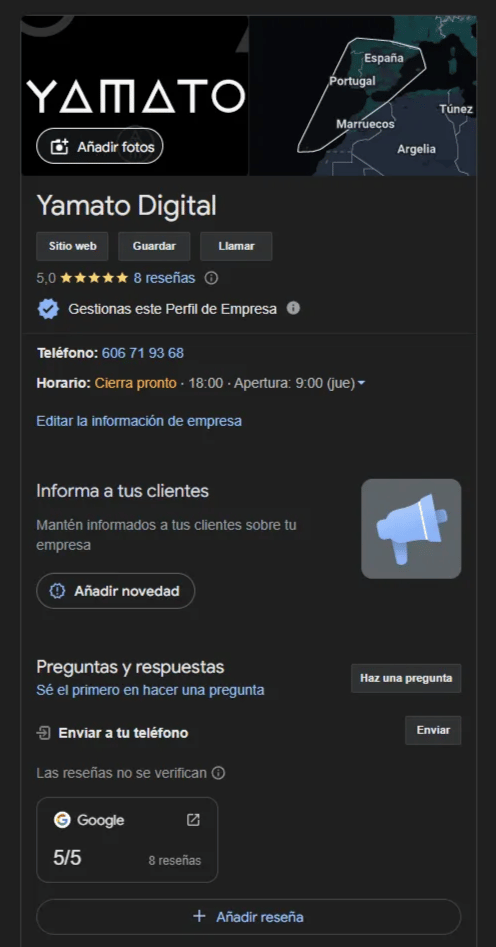496x947 pixels.
Task: Click the Llamar button
Action: coord(236,246)
